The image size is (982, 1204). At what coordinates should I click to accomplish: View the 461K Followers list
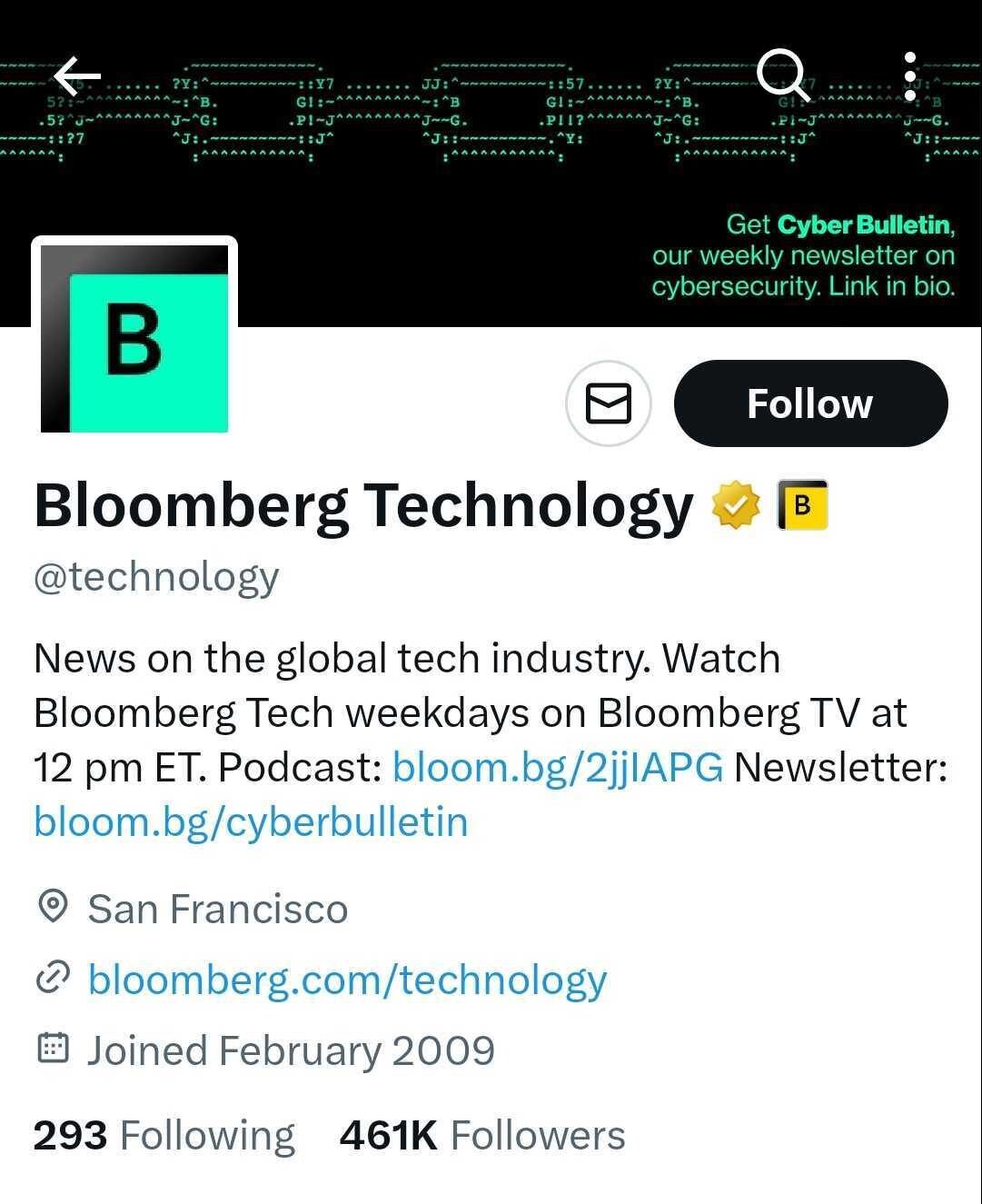click(480, 1134)
